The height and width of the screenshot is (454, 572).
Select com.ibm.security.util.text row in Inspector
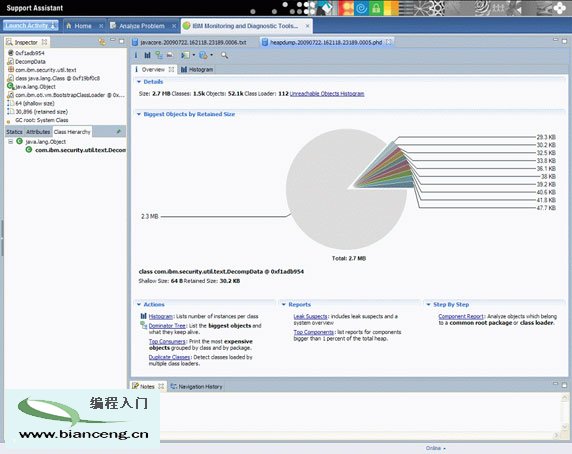[46, 70]
